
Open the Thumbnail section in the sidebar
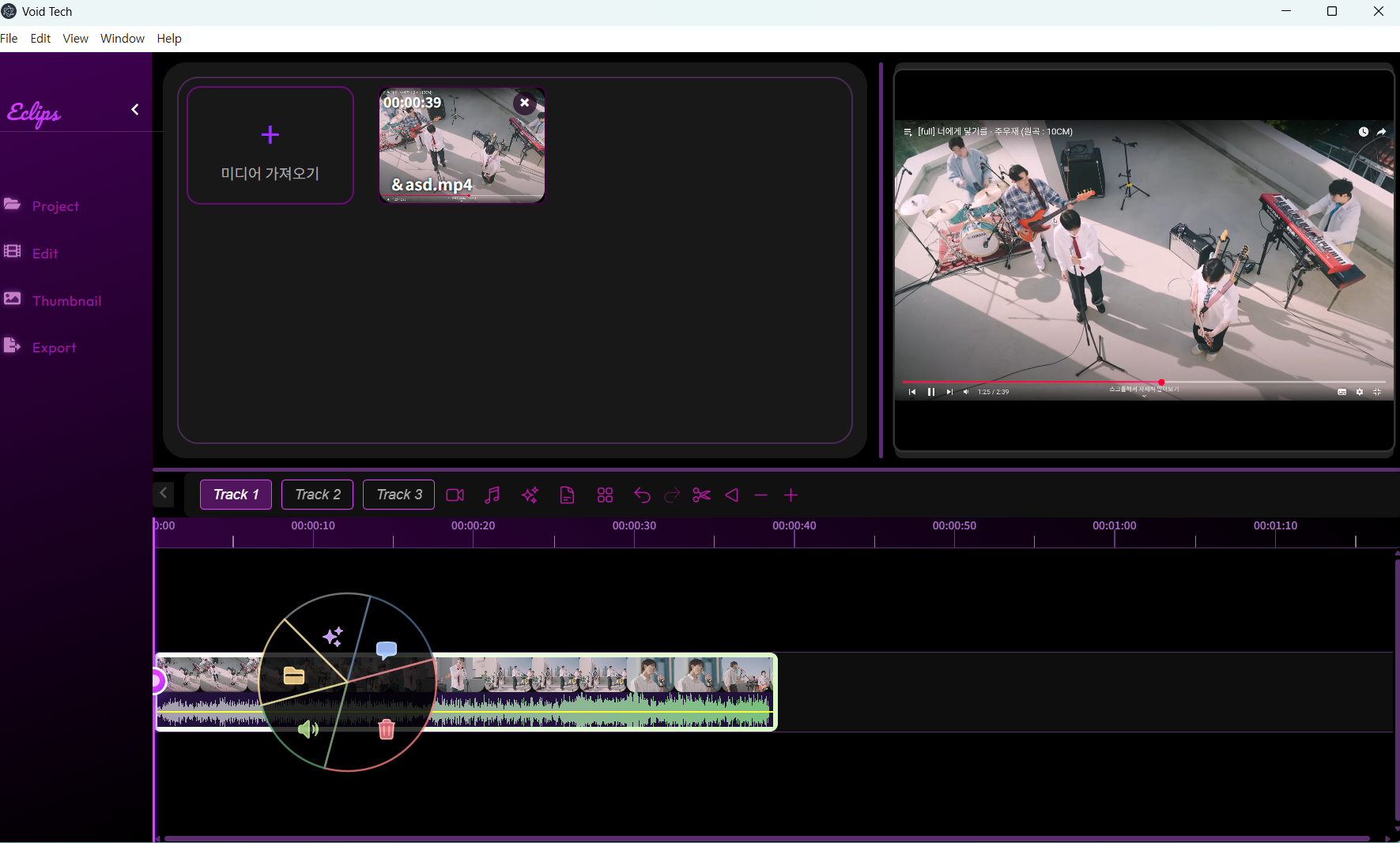66,301
